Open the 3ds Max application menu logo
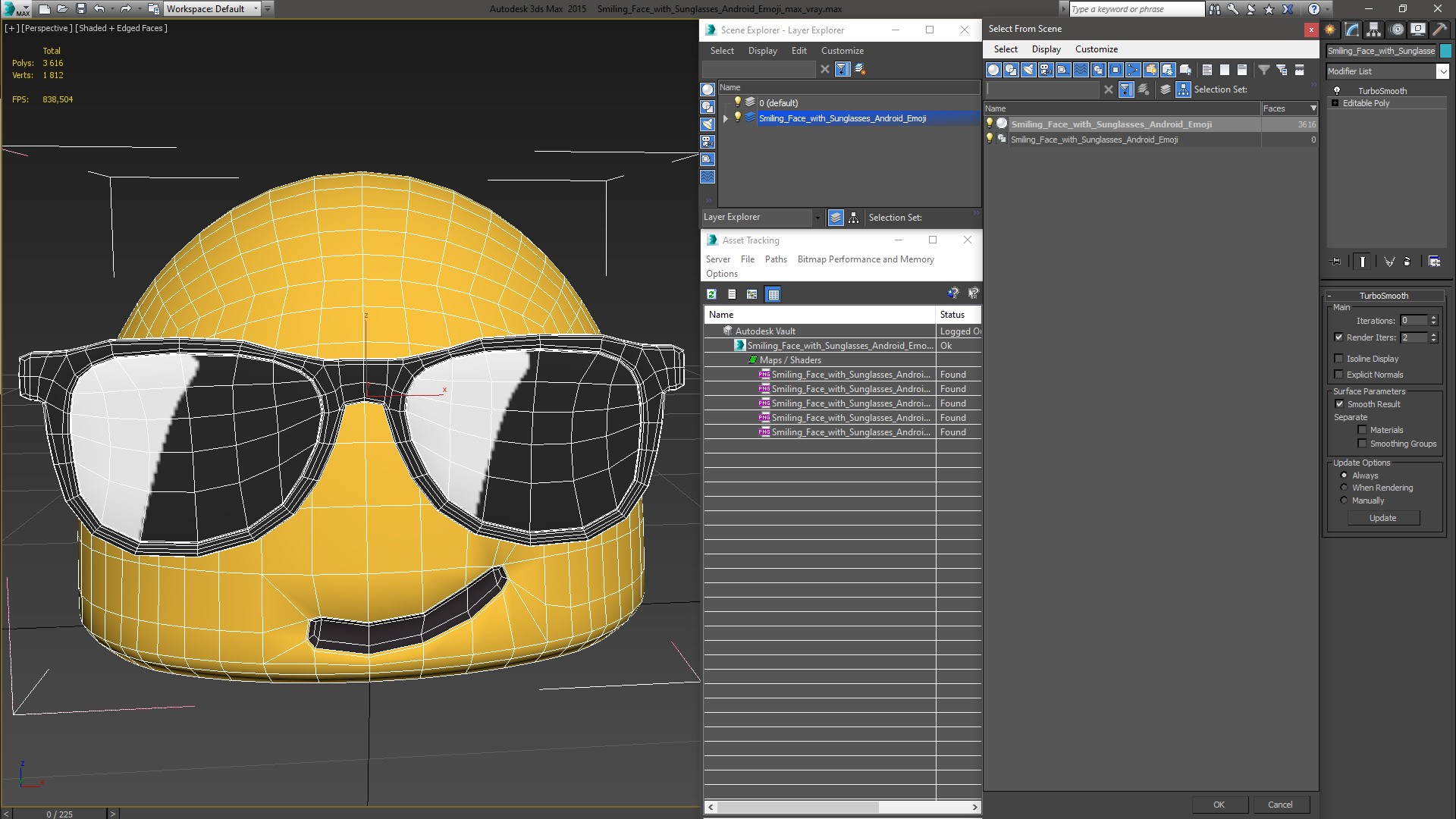This screenshot has width=1456, height=819. pyautogui.click(x=17, y=9)
